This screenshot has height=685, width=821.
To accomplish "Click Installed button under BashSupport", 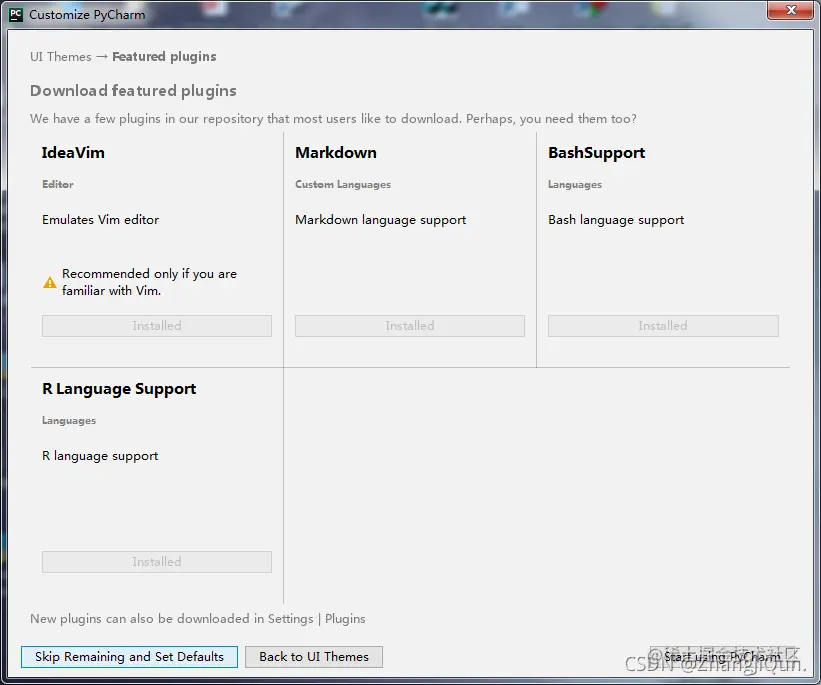I will pos(663,326).
